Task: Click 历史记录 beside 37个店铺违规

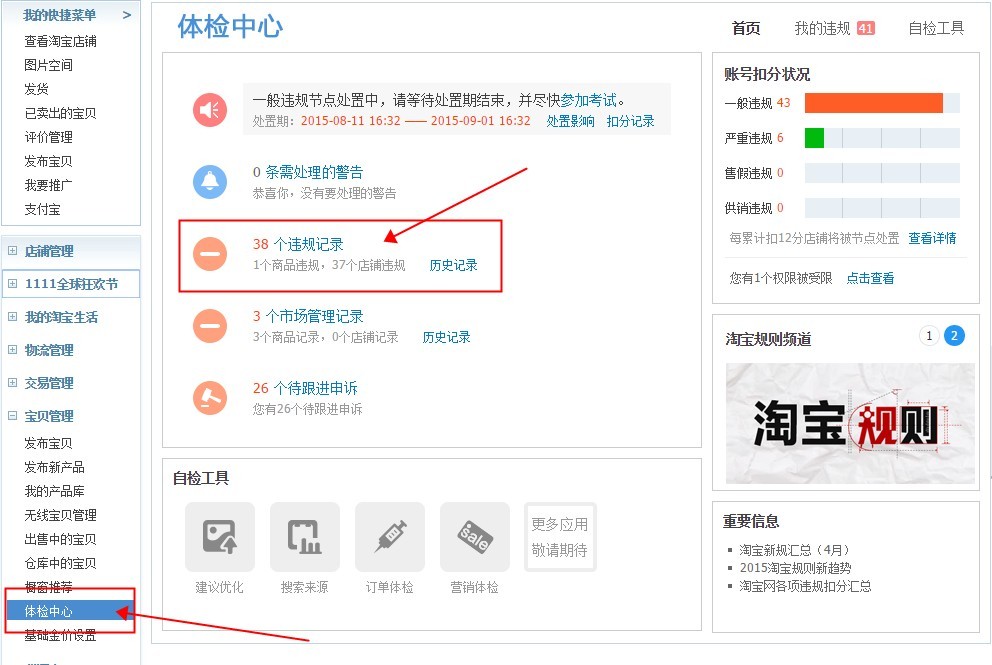Action: point(453,265)
